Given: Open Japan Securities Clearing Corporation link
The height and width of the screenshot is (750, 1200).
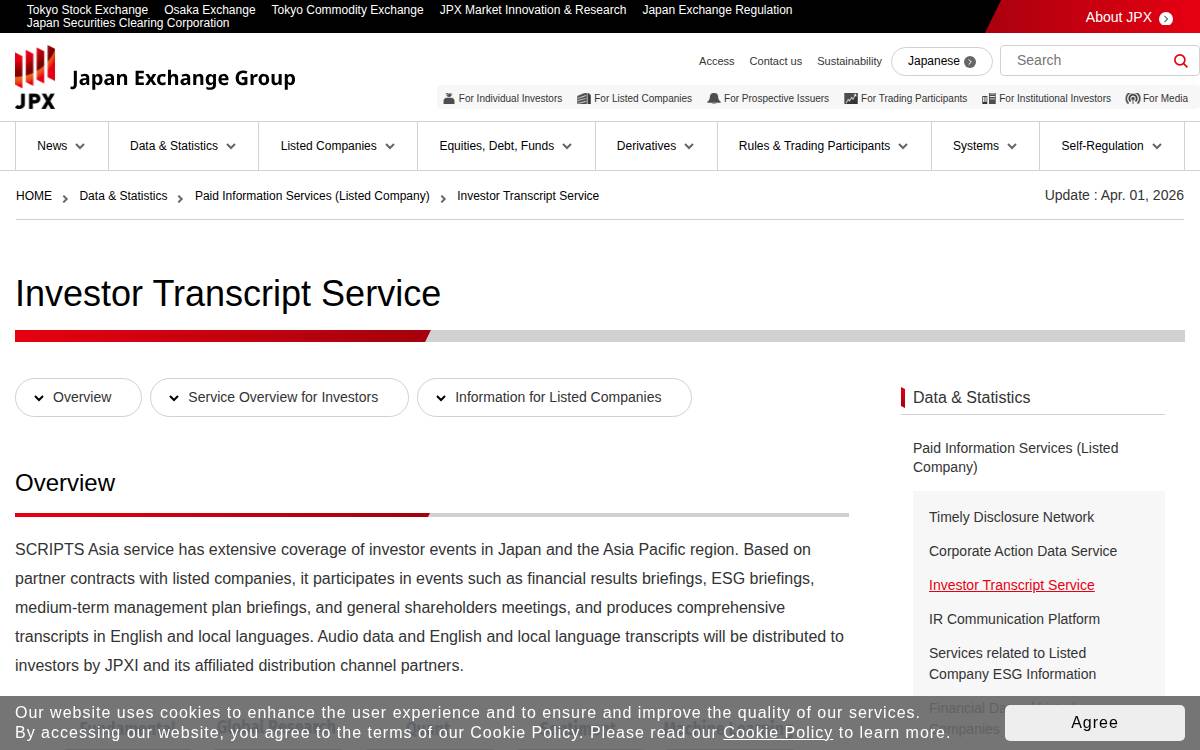Looking at the screenshot, I should (128, 23).
